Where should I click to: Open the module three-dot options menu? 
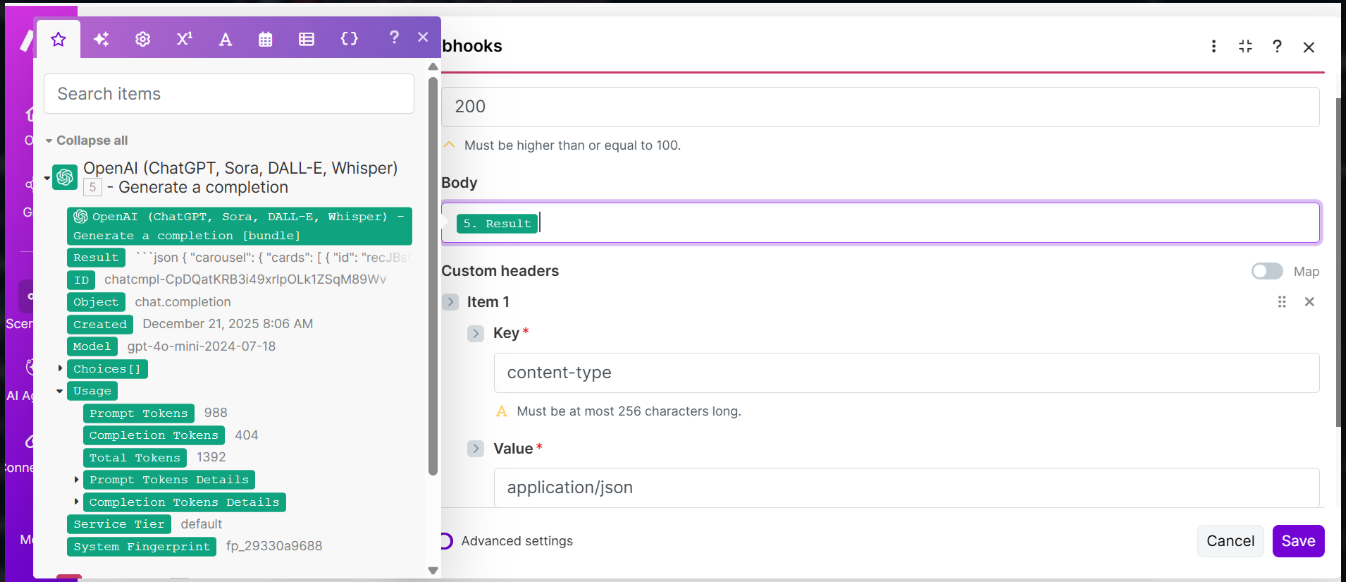(1214, 46)
